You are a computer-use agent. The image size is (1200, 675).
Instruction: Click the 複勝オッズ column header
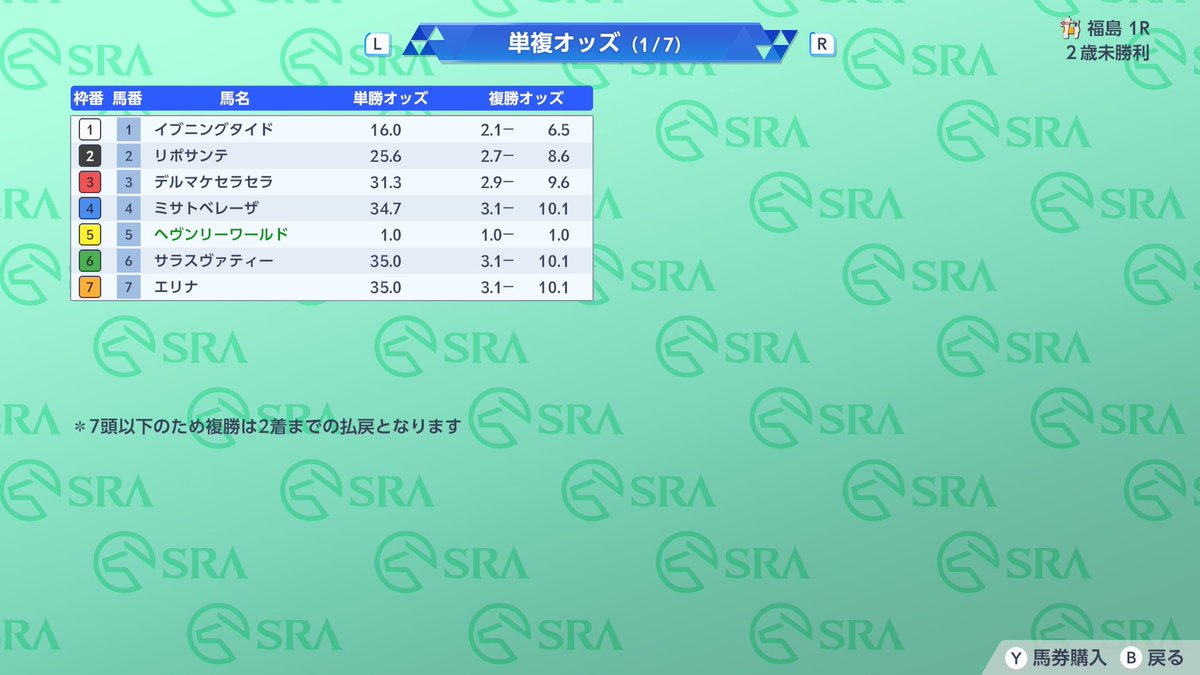point(526,98)
